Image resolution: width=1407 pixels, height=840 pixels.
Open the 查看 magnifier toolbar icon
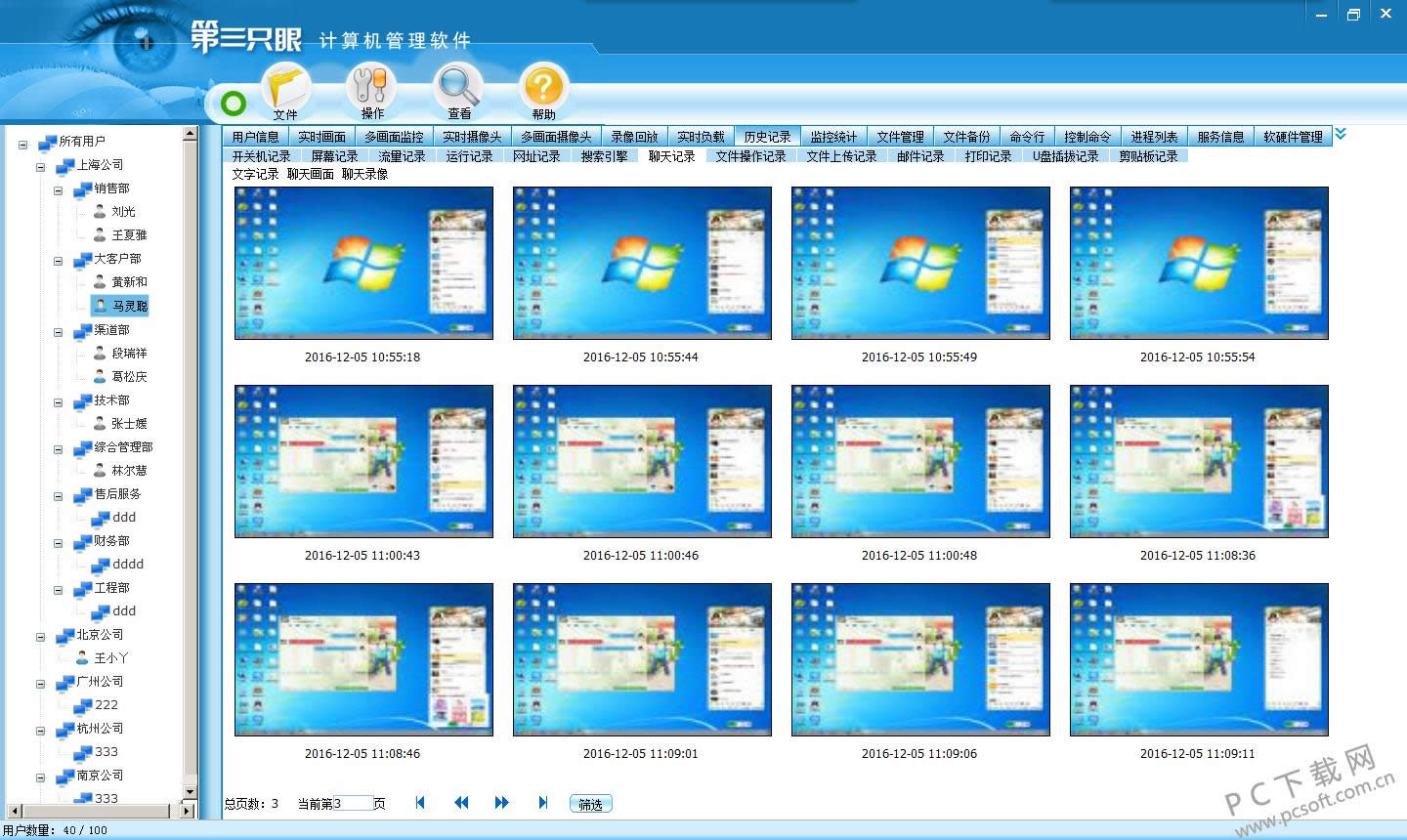(x=459, y=91)
